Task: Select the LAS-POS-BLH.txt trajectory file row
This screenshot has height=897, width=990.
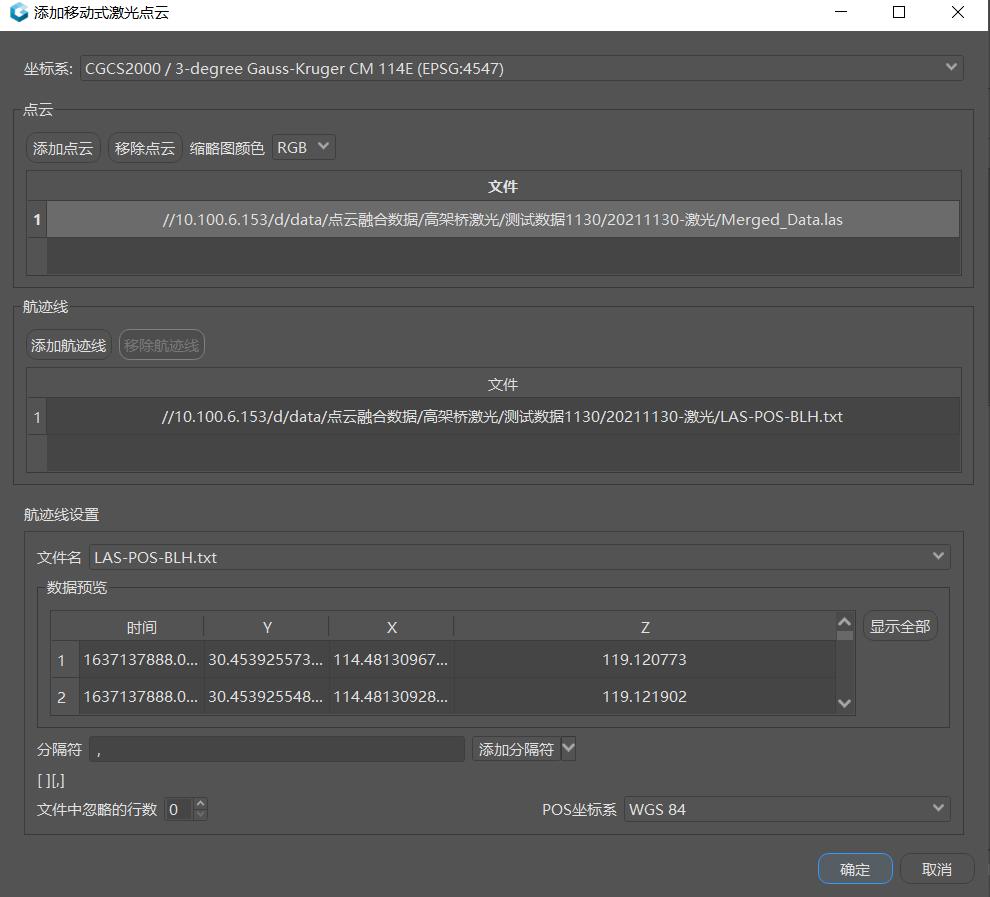Action: [x=503, y=417]
